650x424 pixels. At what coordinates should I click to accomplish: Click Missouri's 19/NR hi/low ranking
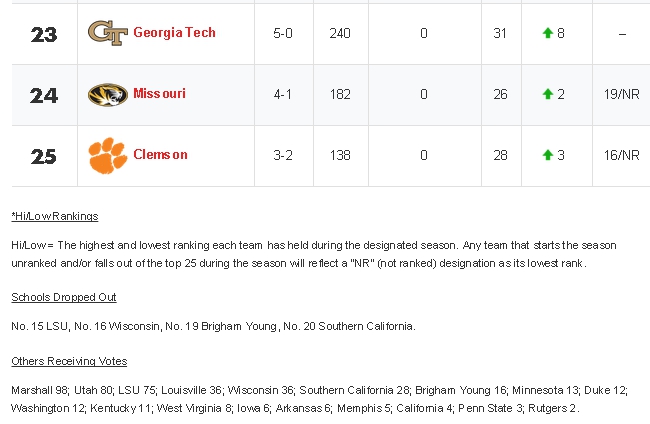coord(621,94)
